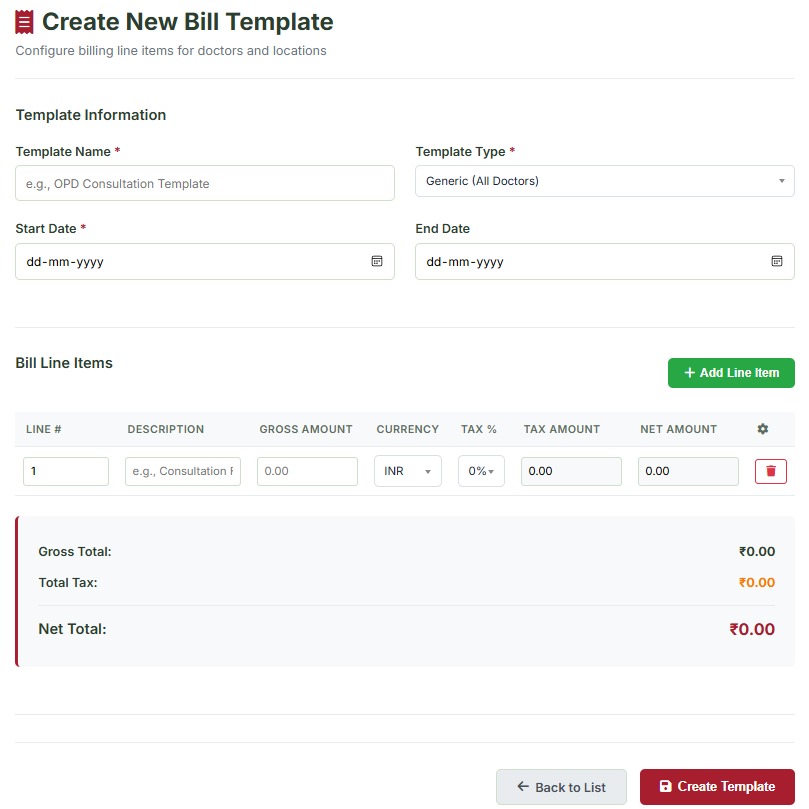Click the orange Total Tax ₹0.00 value
The image size is (809, 809).
click(757, 583)
